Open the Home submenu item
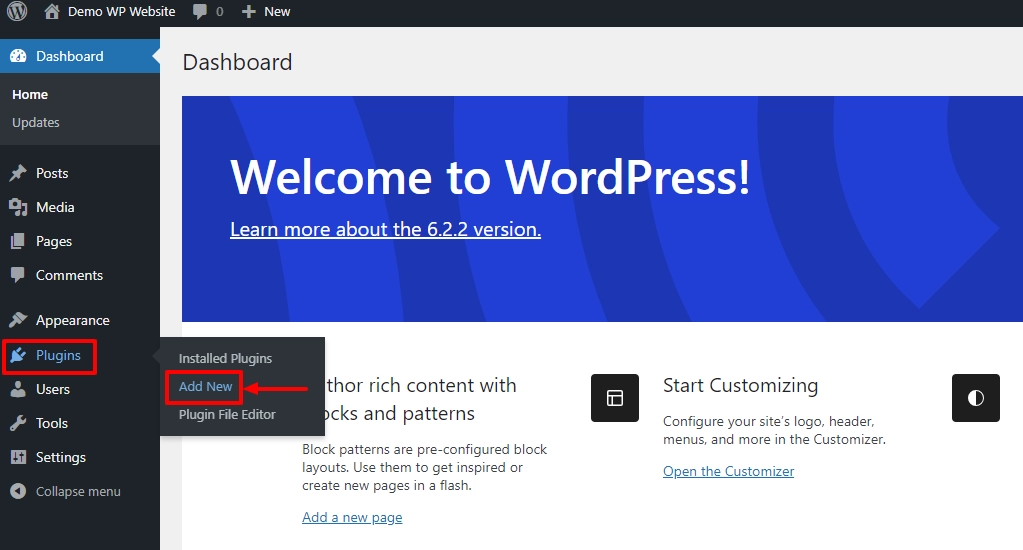The width and height of the screenshot is (1023, 550). click(30, 95)
